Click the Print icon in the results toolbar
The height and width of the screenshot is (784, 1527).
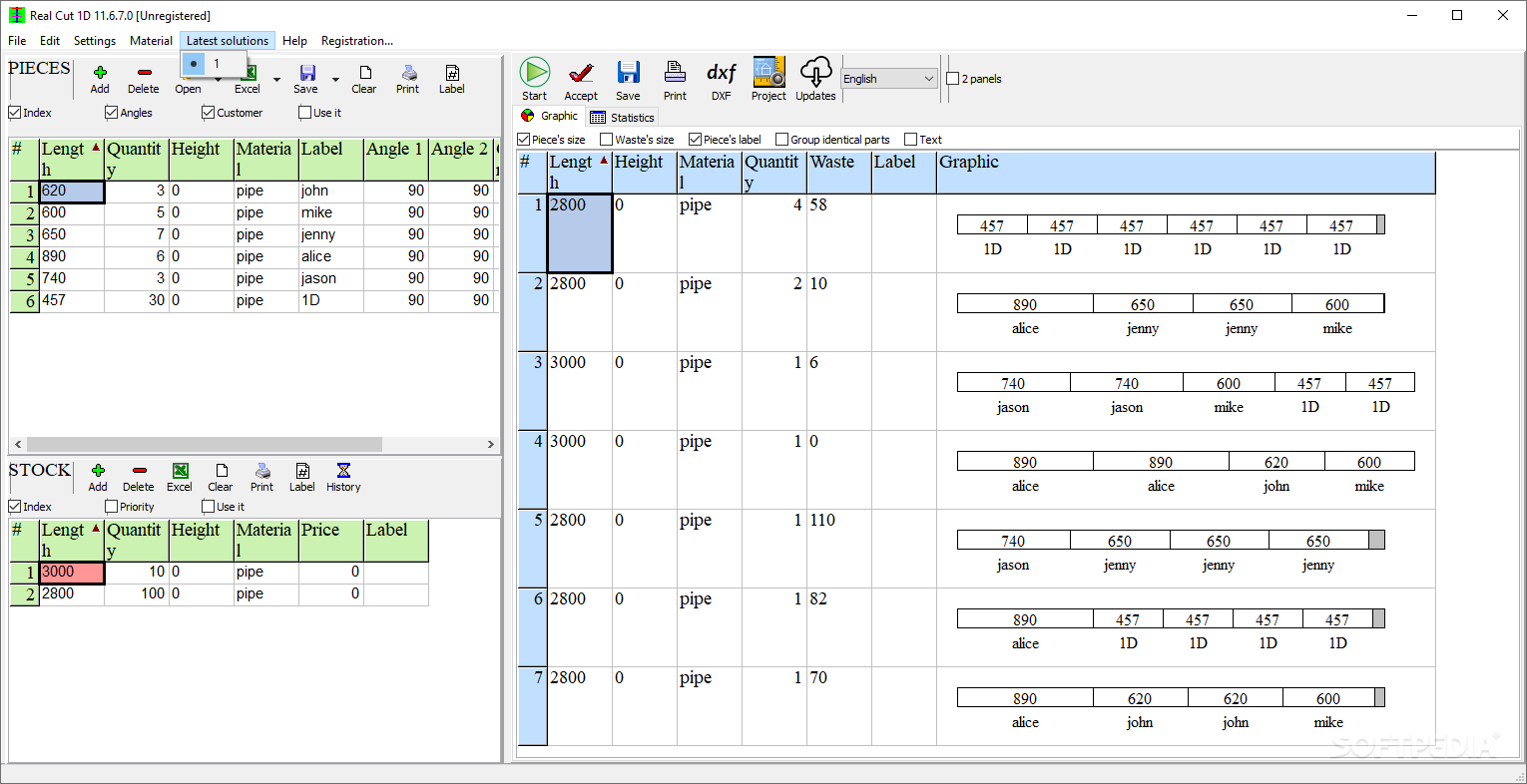click(676, 72)
